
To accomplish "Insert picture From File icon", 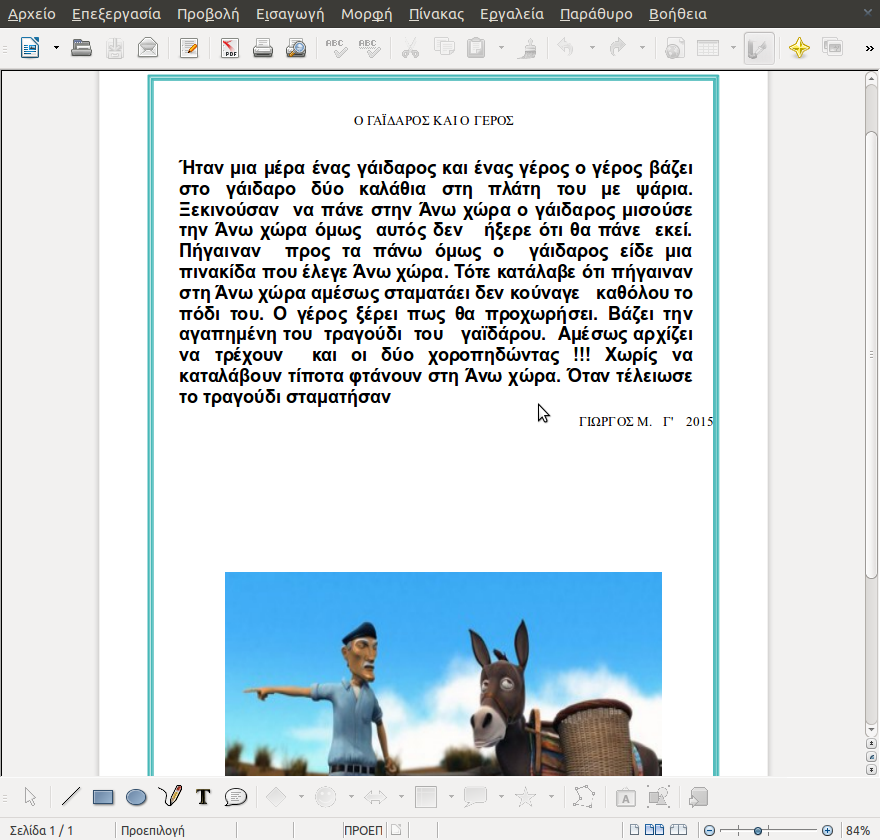I will click(x=658, y=797).
